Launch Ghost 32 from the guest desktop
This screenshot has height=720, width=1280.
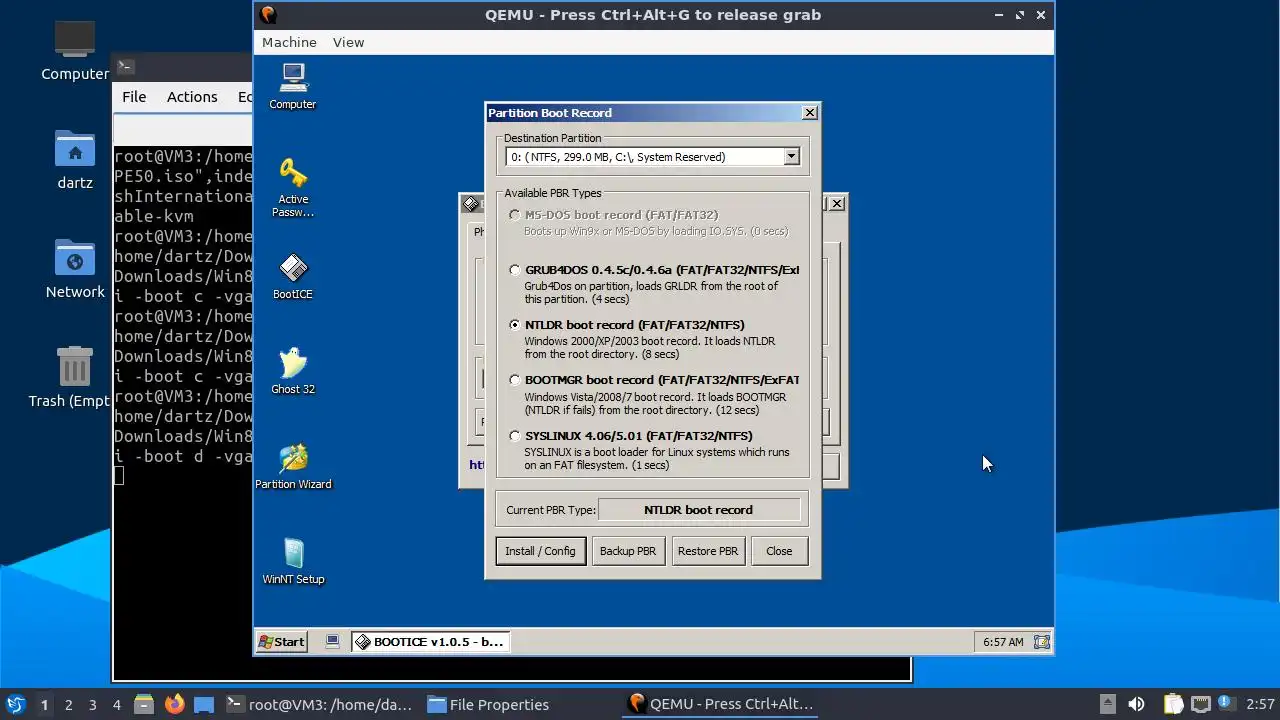pyautogui.click(x=293, y=371)
